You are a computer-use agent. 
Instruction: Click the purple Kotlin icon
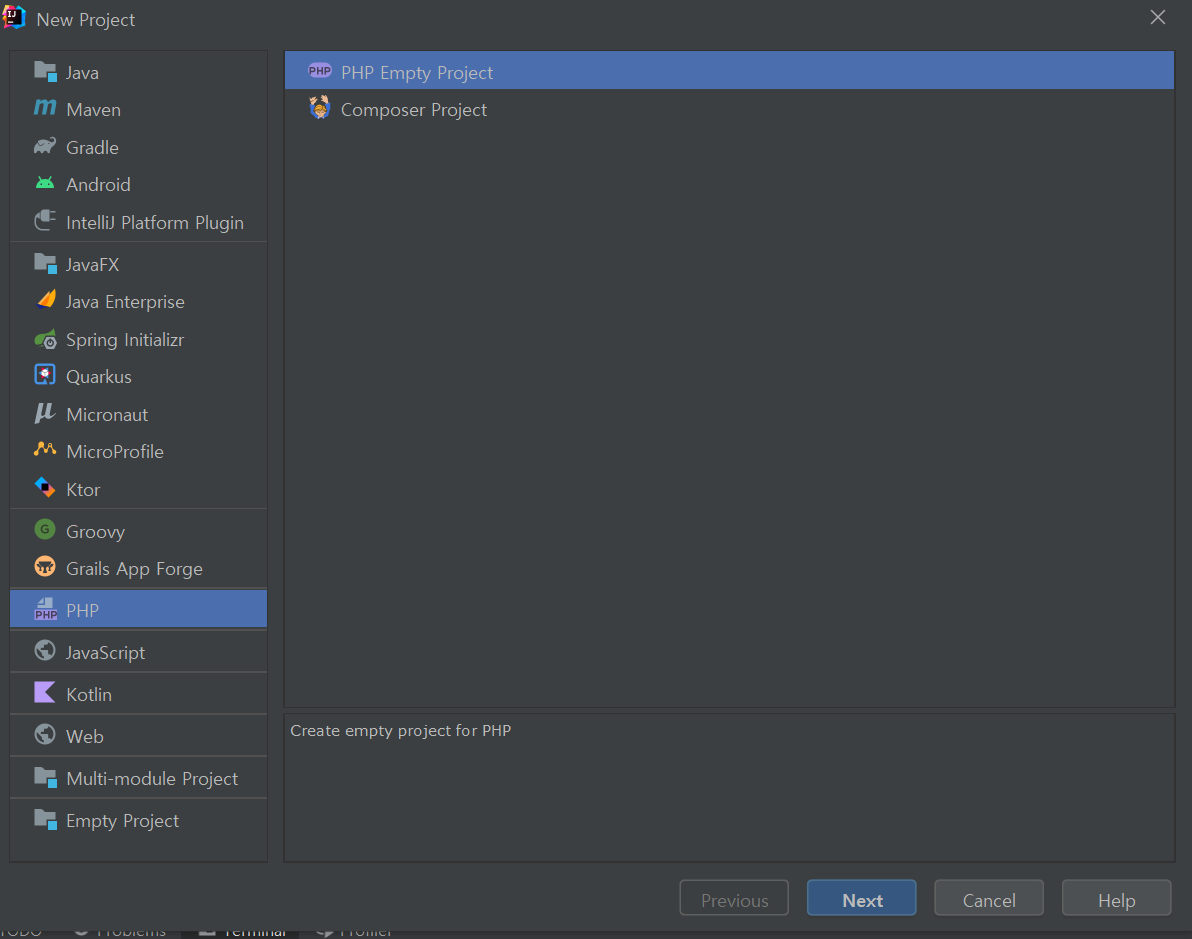46,693
